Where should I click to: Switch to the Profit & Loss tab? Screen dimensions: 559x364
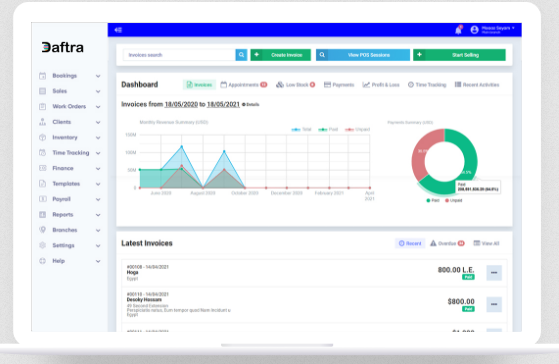pos(381,85)
